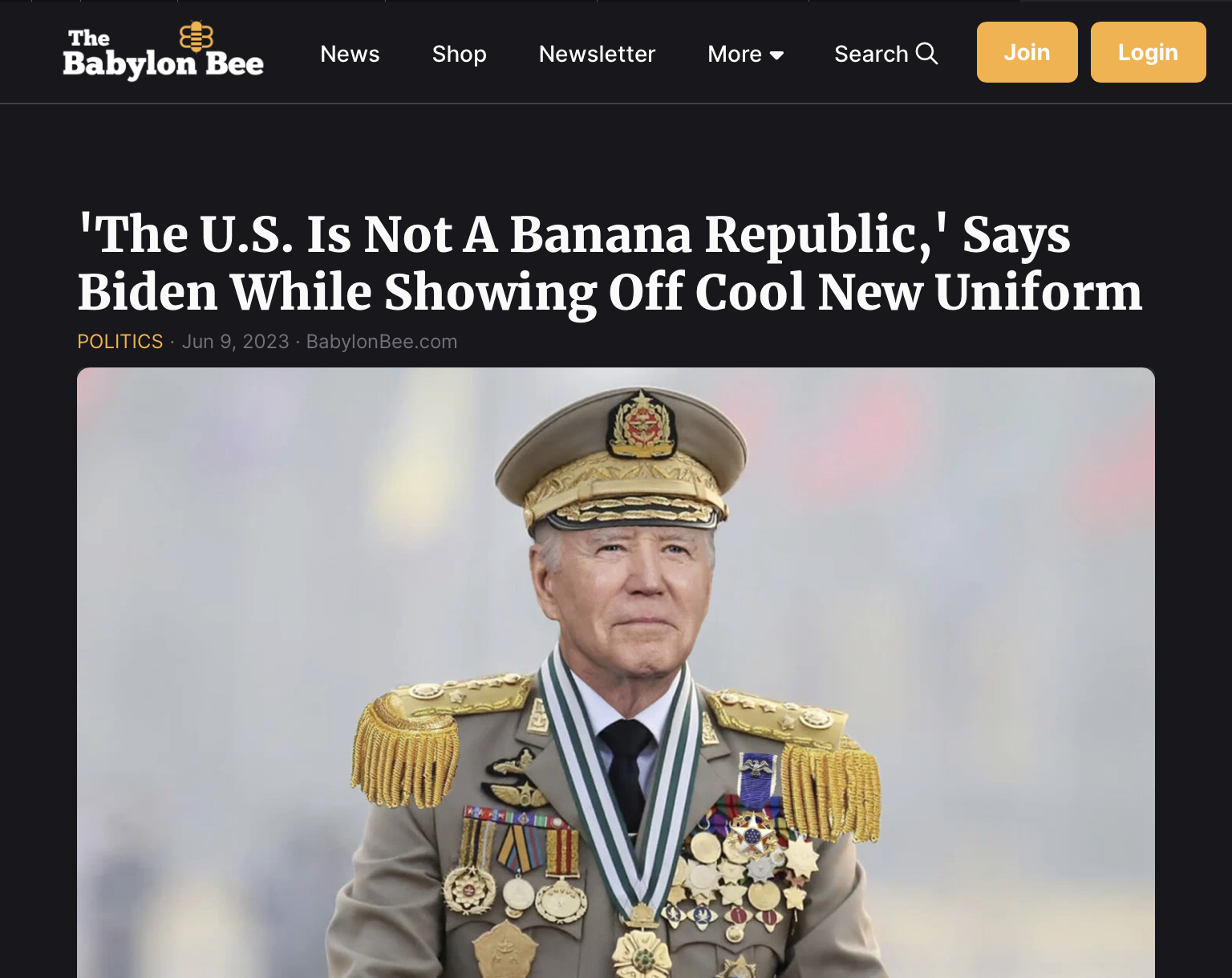1232x978 pixels.
Task: Expand the More dropdown caret arrow
Action: [776, 55]
